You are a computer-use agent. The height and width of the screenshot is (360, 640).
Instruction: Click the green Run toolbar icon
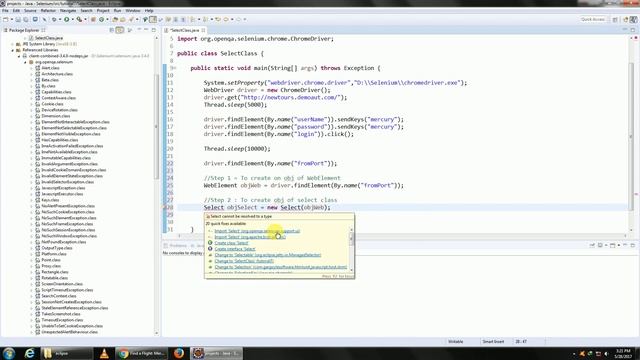tap(67, 19)
